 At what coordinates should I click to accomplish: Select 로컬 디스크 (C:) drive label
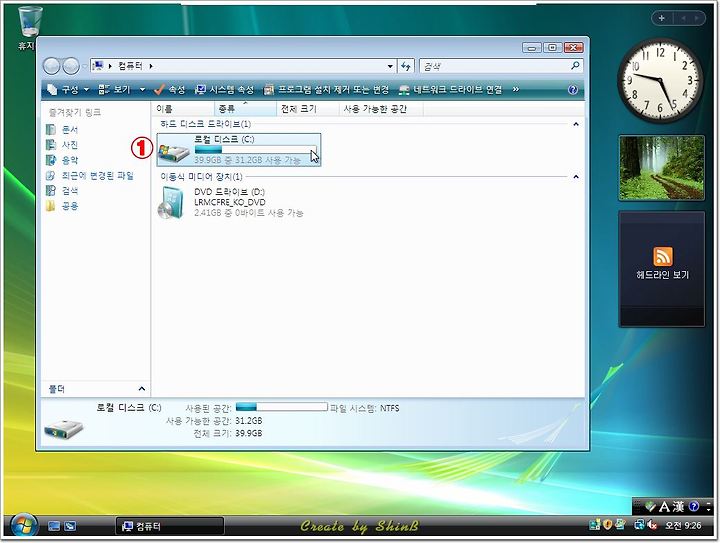pyautogui.click(x=224, y=139)
